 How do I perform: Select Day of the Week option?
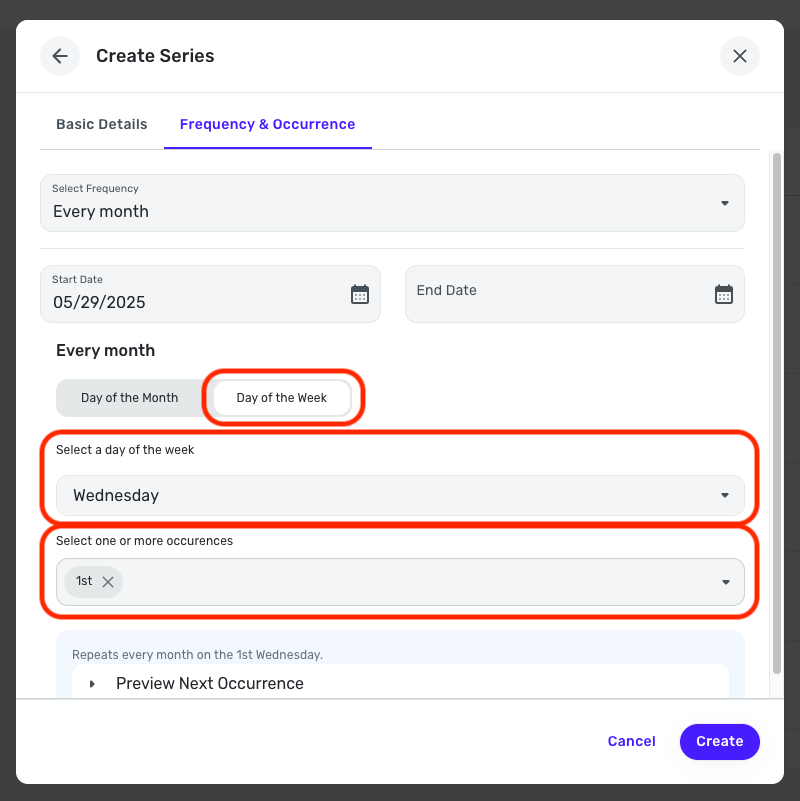point(281,398)
